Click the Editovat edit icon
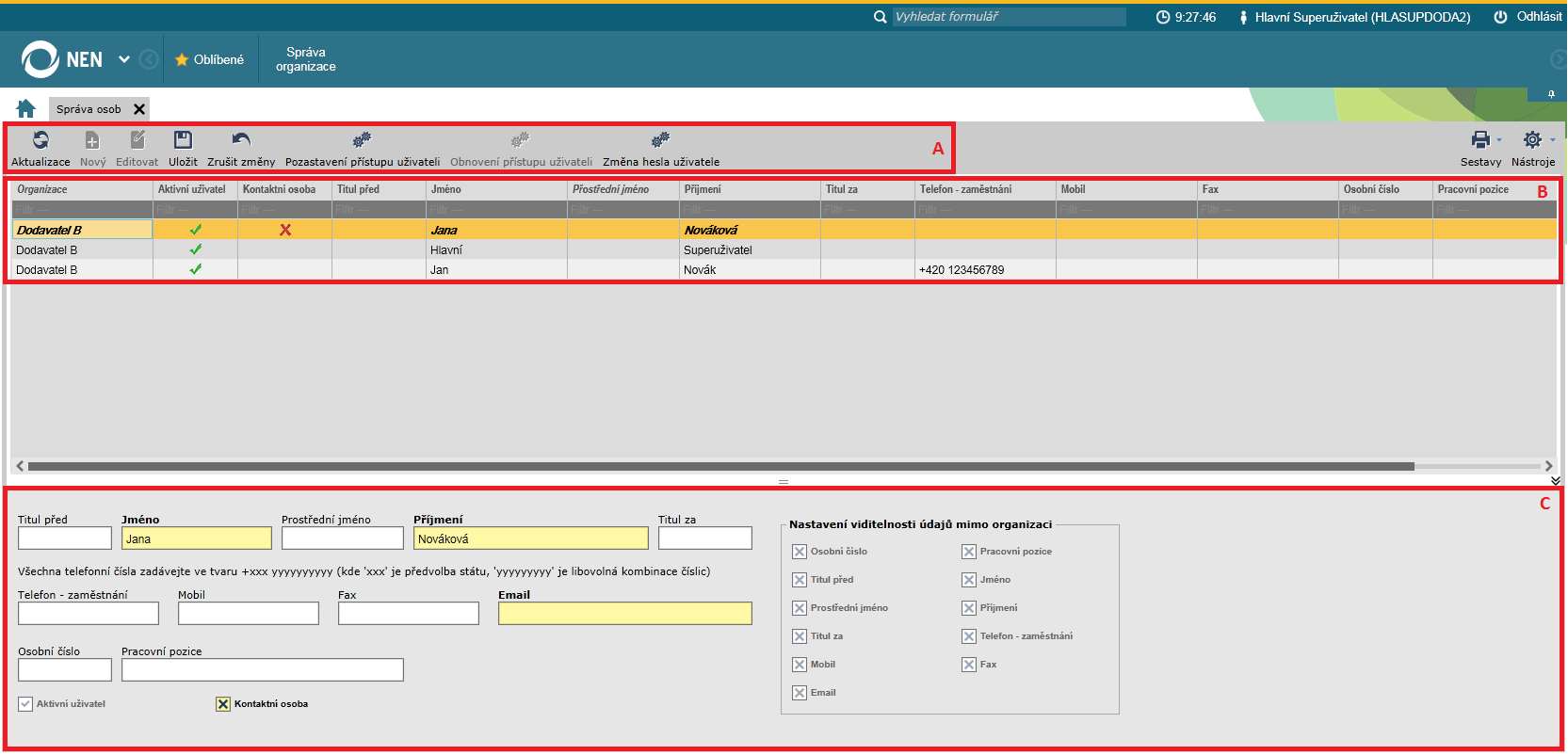1568x755 pixels. tap(137, 140)
